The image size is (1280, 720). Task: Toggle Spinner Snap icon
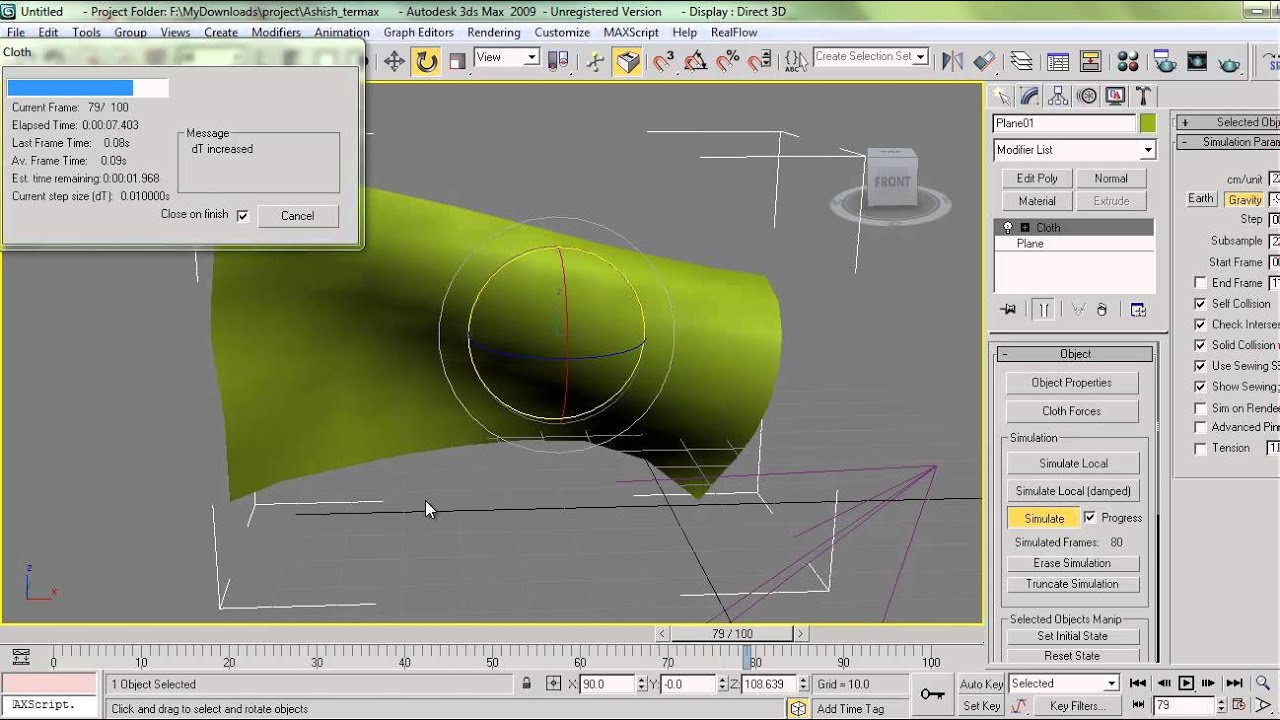click(x=760, y=62)
